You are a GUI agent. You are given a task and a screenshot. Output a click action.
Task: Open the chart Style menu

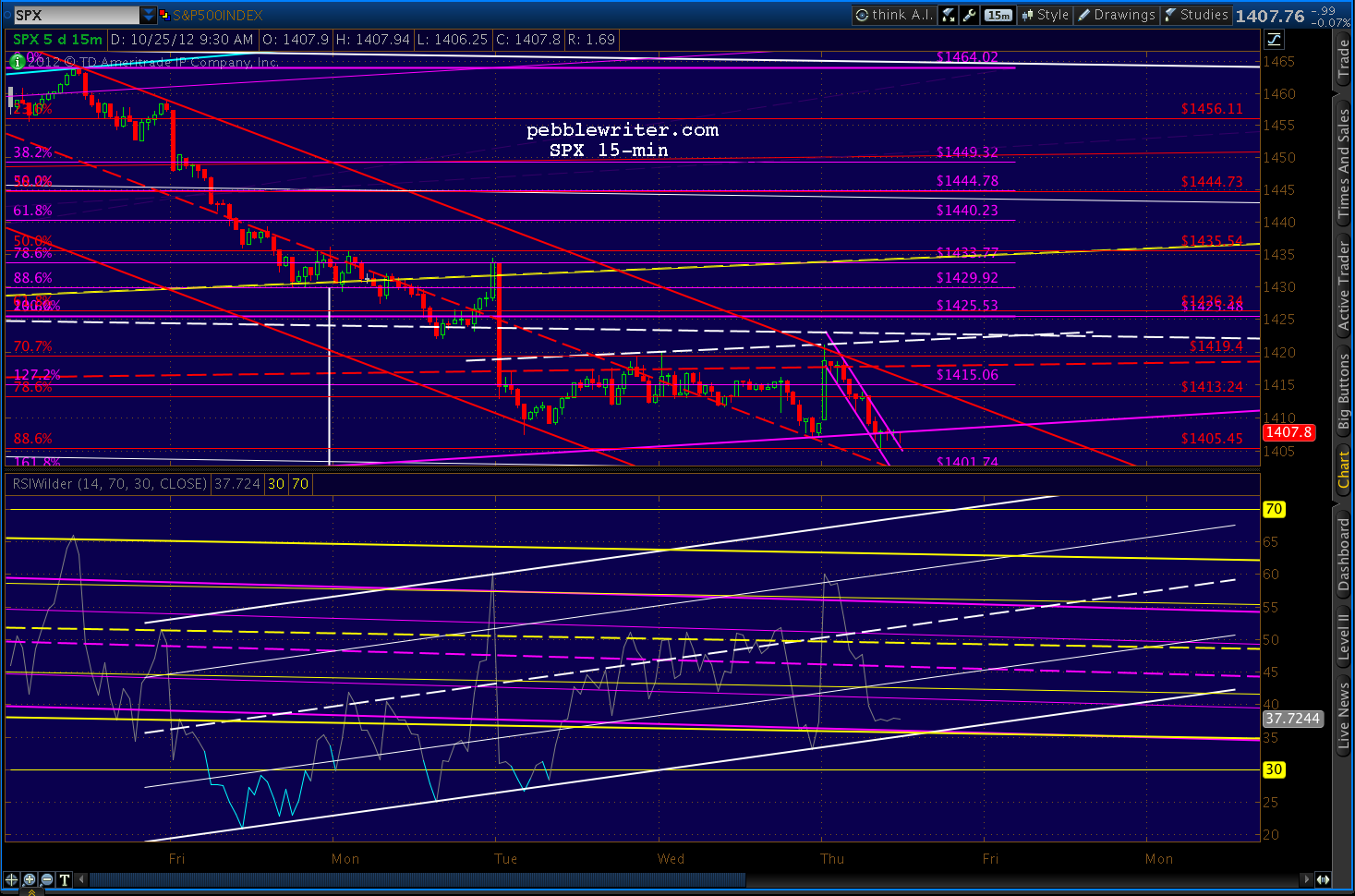(1045, 15)
